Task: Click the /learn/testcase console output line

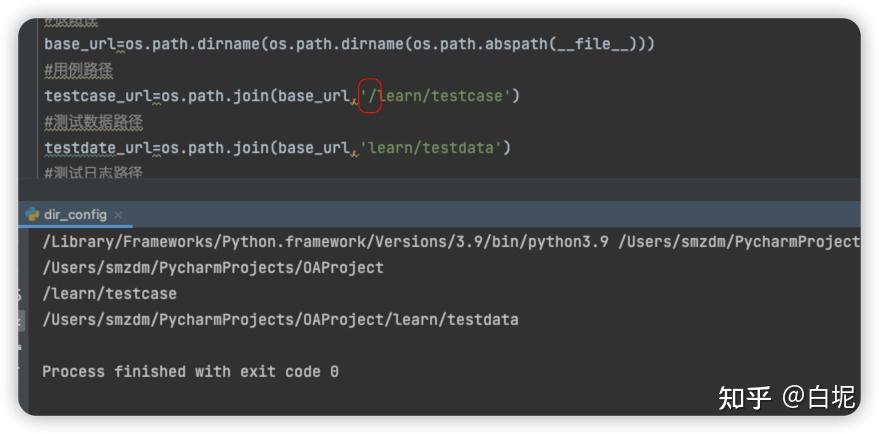Action: pos(110,294)
